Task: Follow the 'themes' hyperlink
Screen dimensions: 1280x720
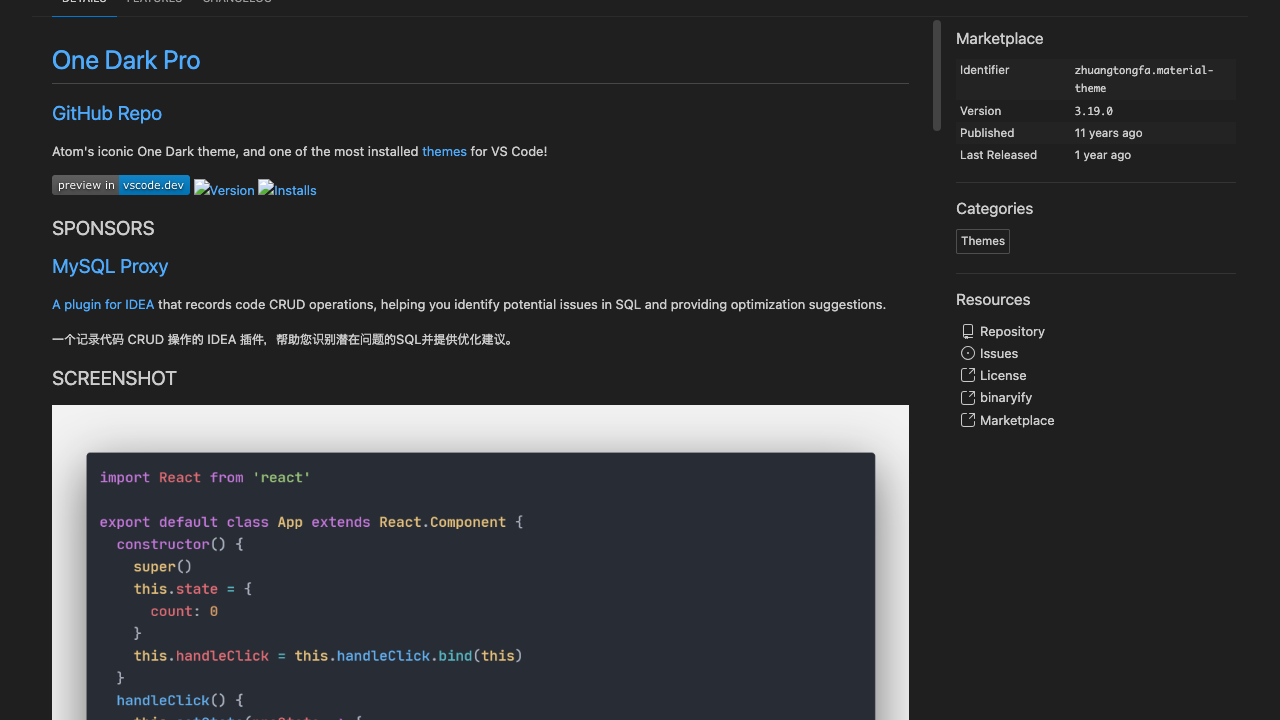Action: click(444, 151)
